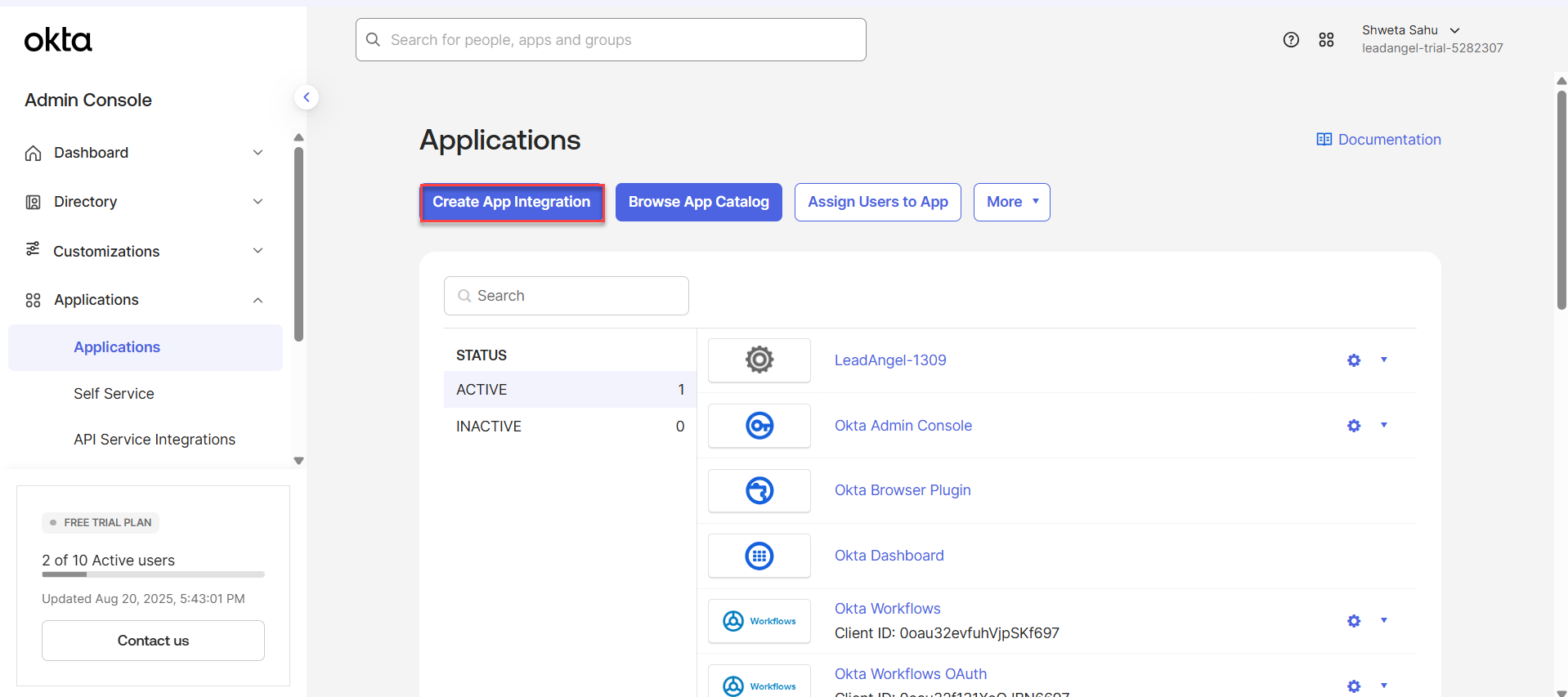Image resolution: width=1568 pixels, height=697 pixels.
Task: Expand the Dashboard menu chevron
Action: pos(258,153)
